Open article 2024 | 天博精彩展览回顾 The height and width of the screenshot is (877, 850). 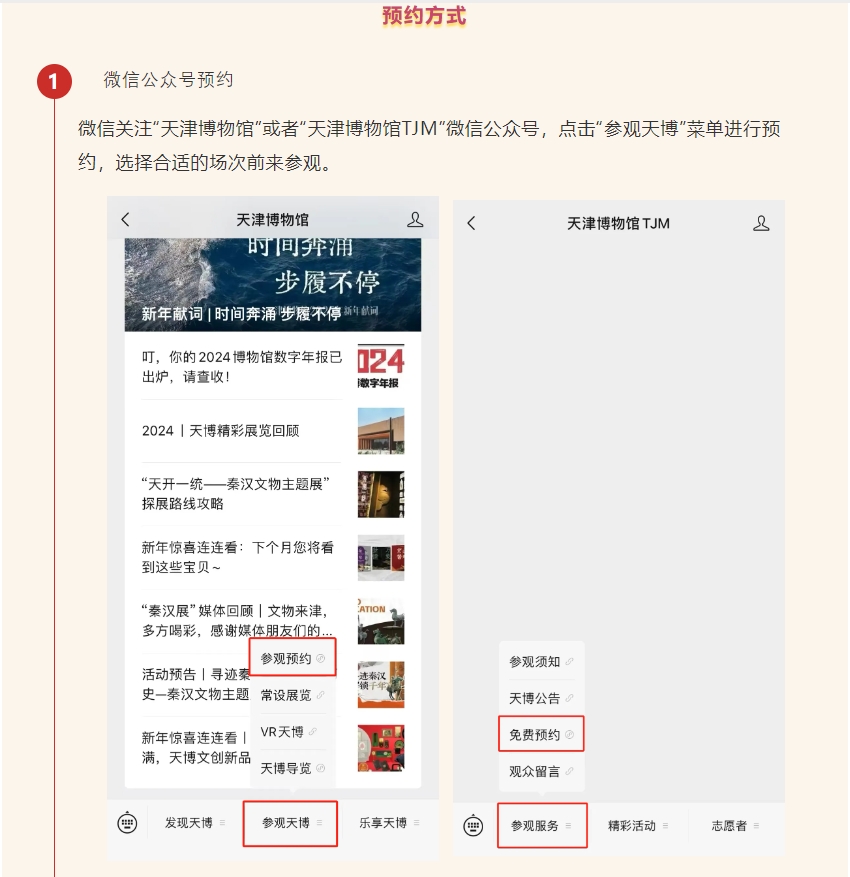pos(272,431)
